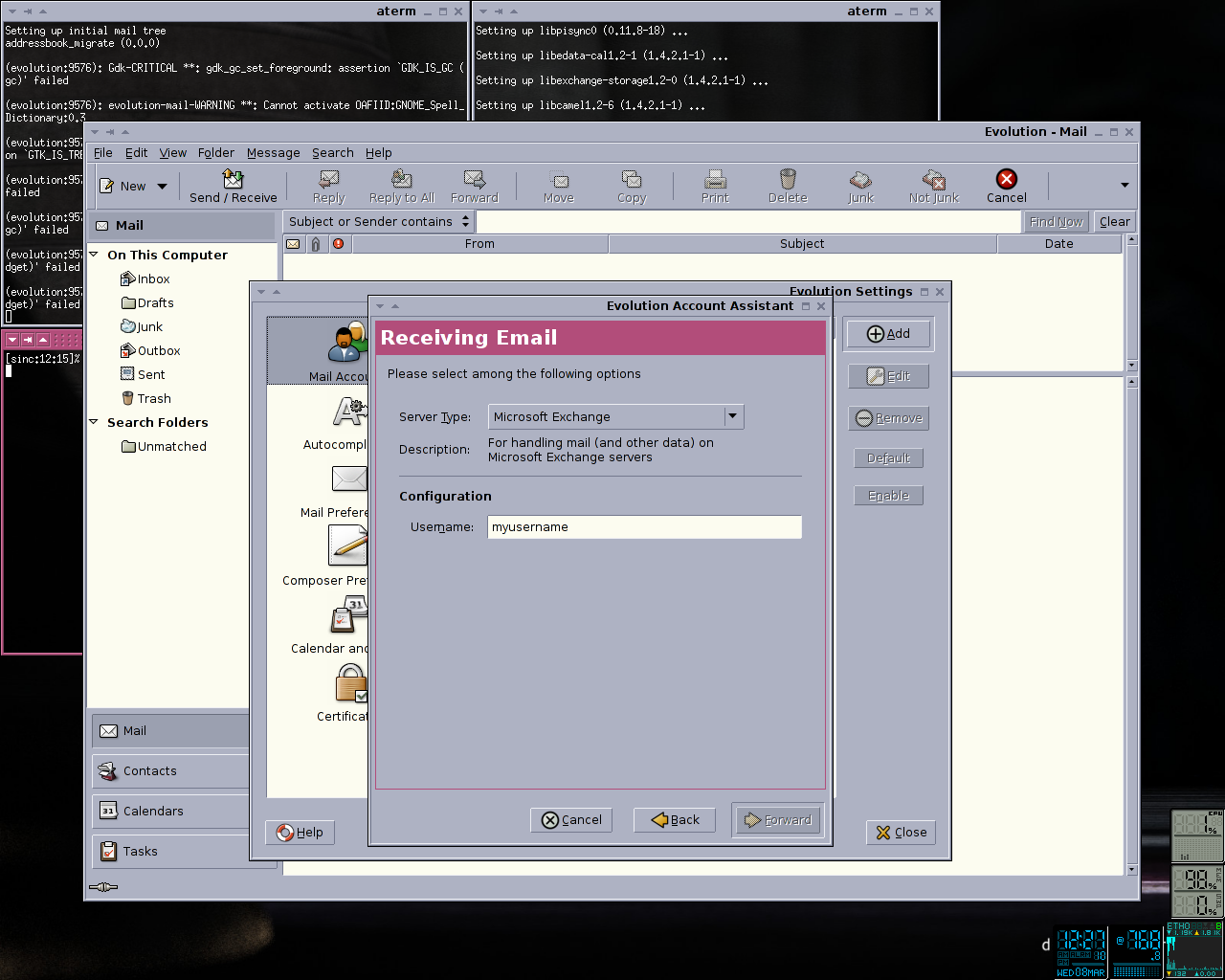Sort messages by the Date column
The image size is (1225, 980).
(1059, 244)
